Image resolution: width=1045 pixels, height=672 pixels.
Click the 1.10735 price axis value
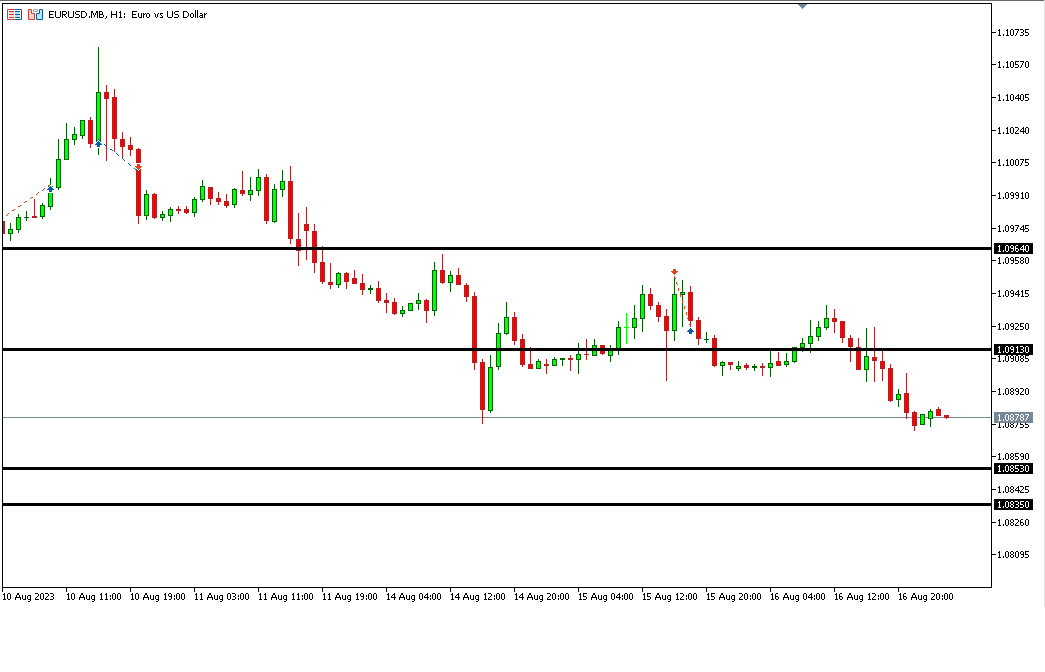[1013, 32]
